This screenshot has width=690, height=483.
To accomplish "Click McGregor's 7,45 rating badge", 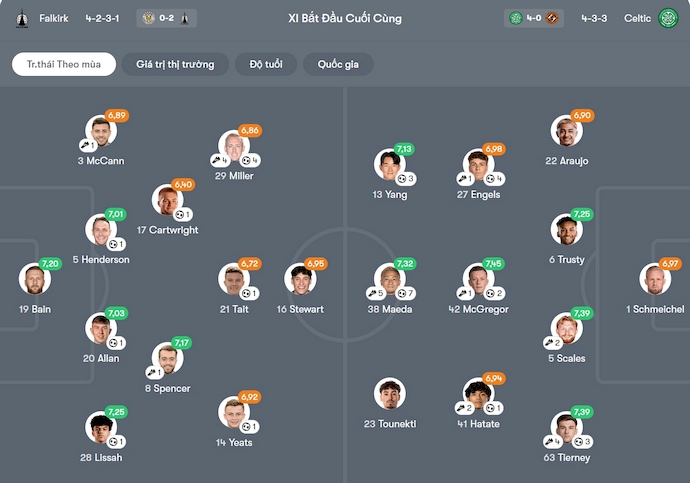I will [x=493, y=264].
